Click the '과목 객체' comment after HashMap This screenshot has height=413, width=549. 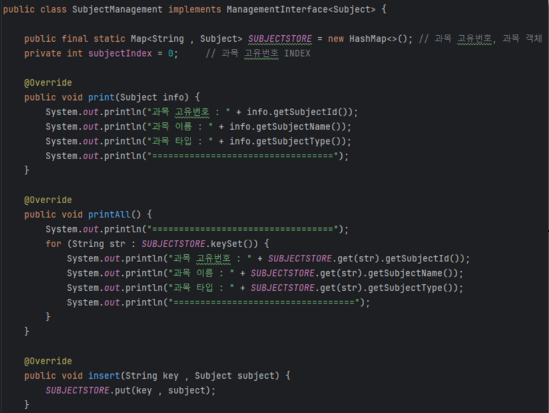pos(522,38)
